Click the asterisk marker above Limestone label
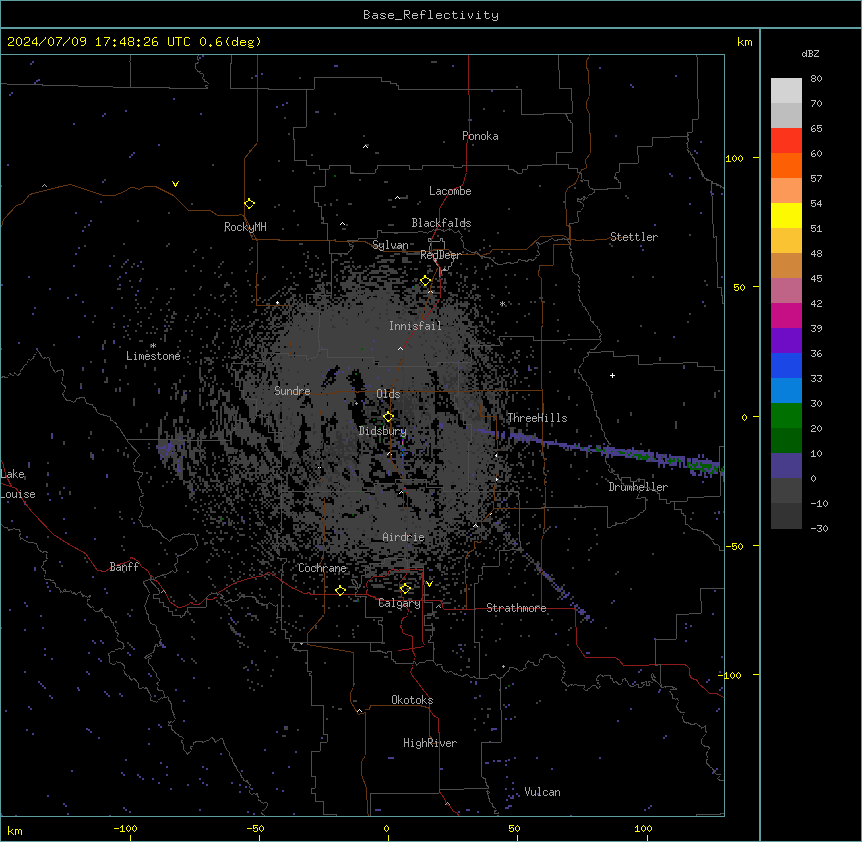The height and width of the screenshot is (842, 862). click(x=153, y=346)
